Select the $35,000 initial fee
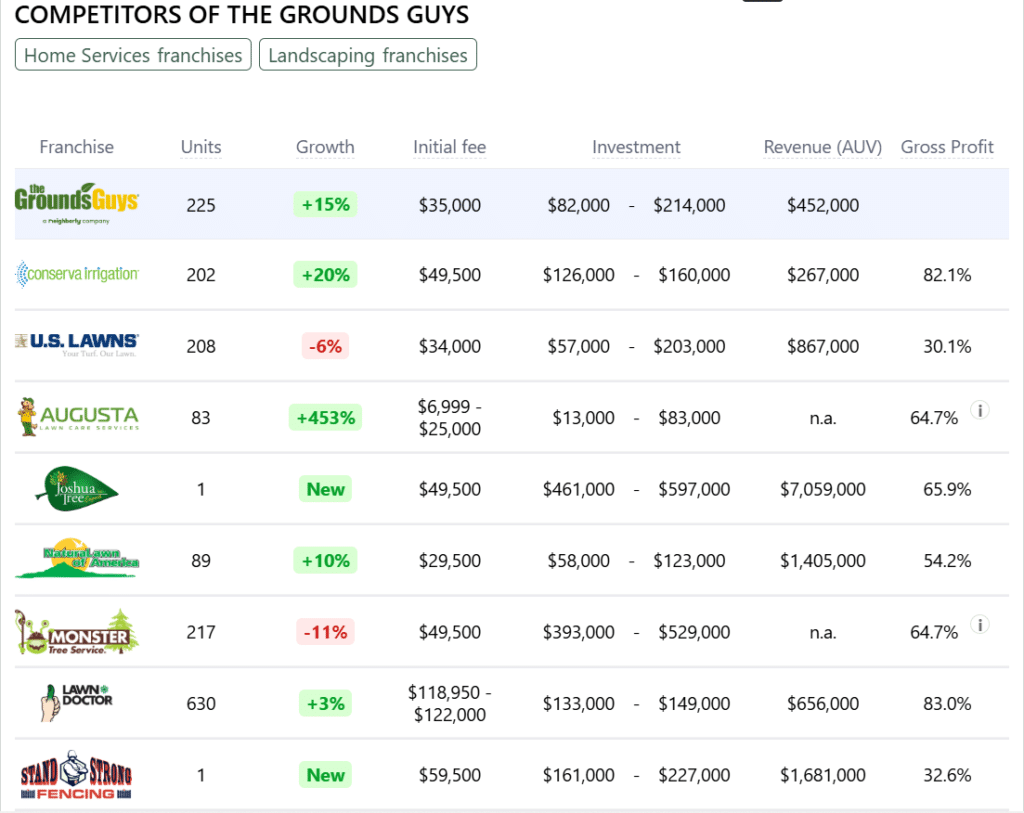This screenshot has width=1024, height=813. point(449,205)
